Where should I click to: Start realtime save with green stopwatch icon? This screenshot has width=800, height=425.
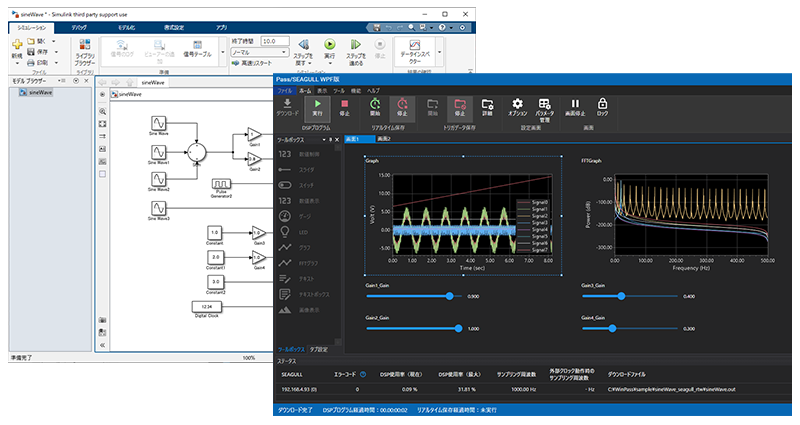375,104
